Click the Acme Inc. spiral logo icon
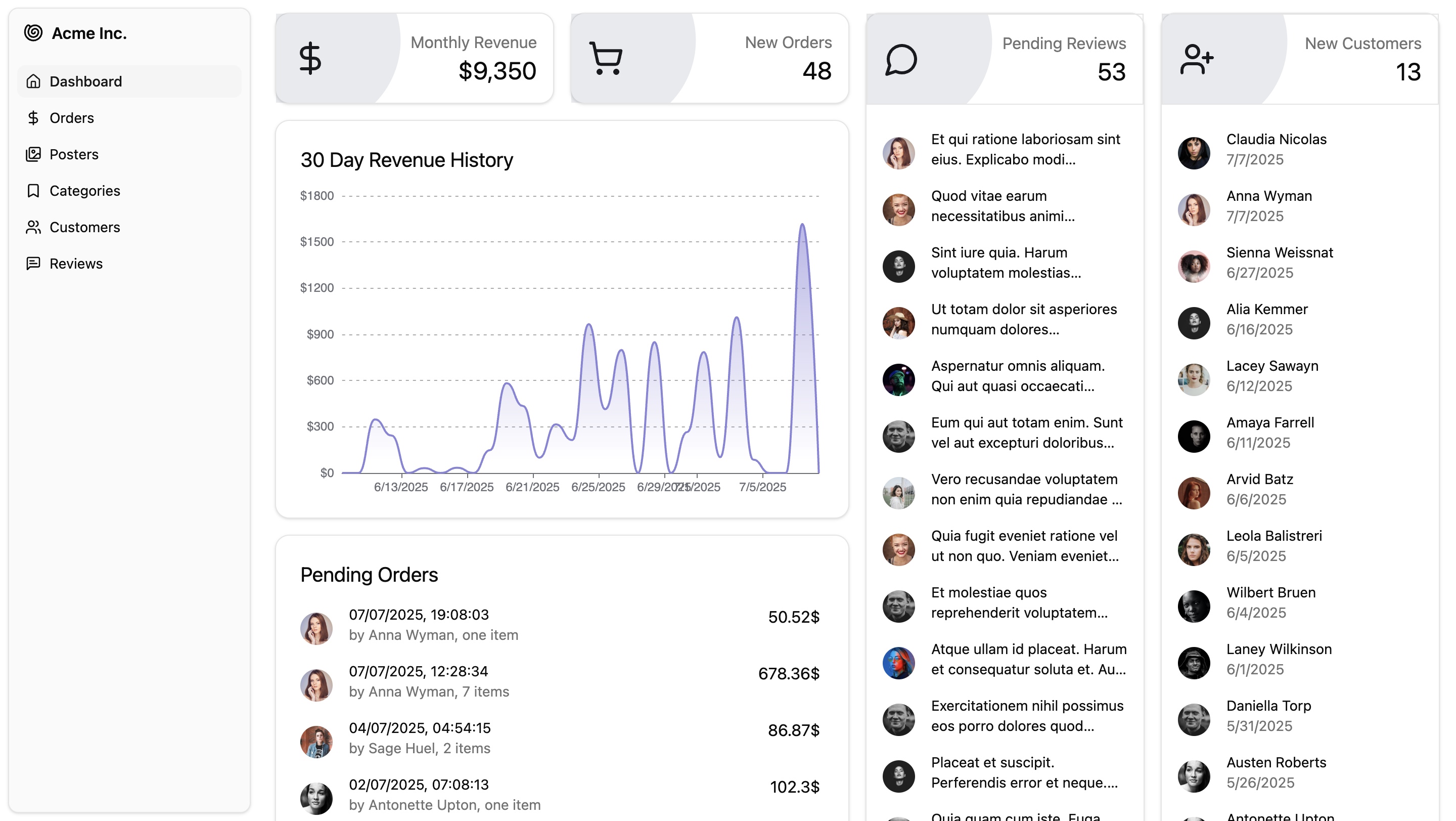This screenshot has width=1456, height=821. (33, 33)
